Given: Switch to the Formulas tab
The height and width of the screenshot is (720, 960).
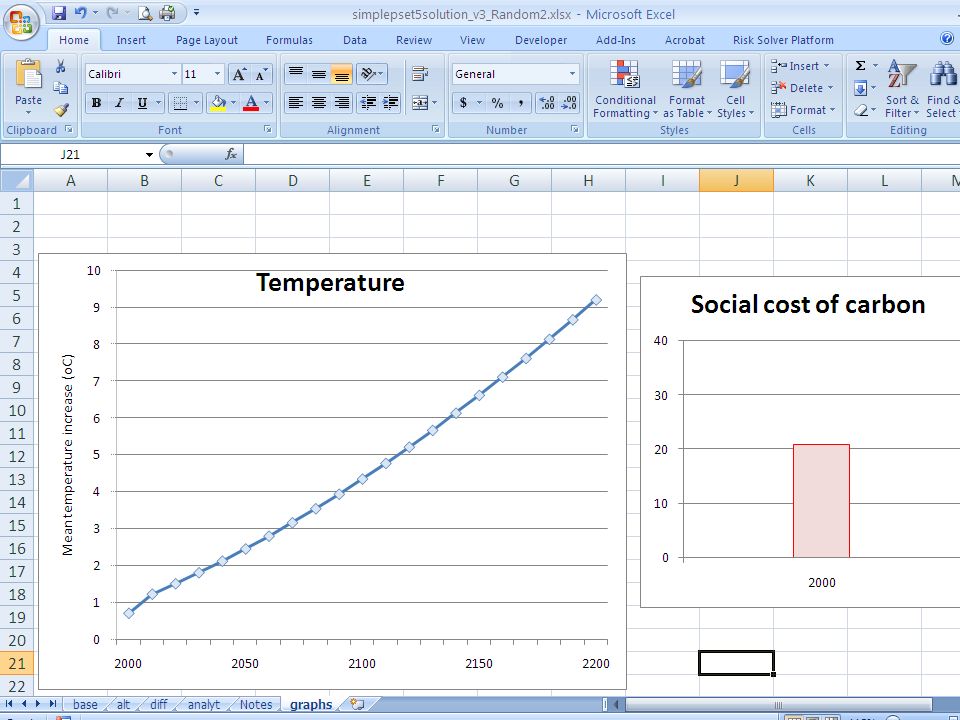Looking at the screenshot, I should 289,40.
